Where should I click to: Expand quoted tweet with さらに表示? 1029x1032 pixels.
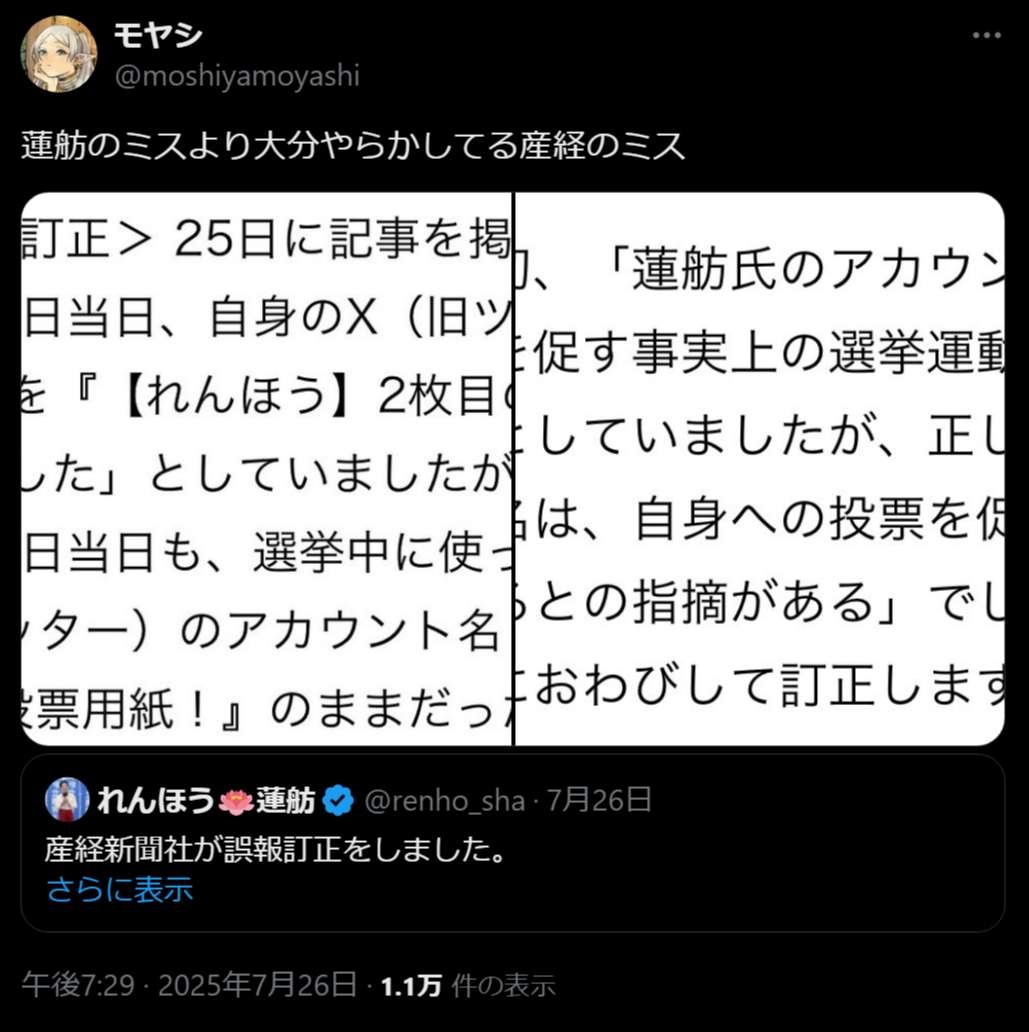[120, 889]
